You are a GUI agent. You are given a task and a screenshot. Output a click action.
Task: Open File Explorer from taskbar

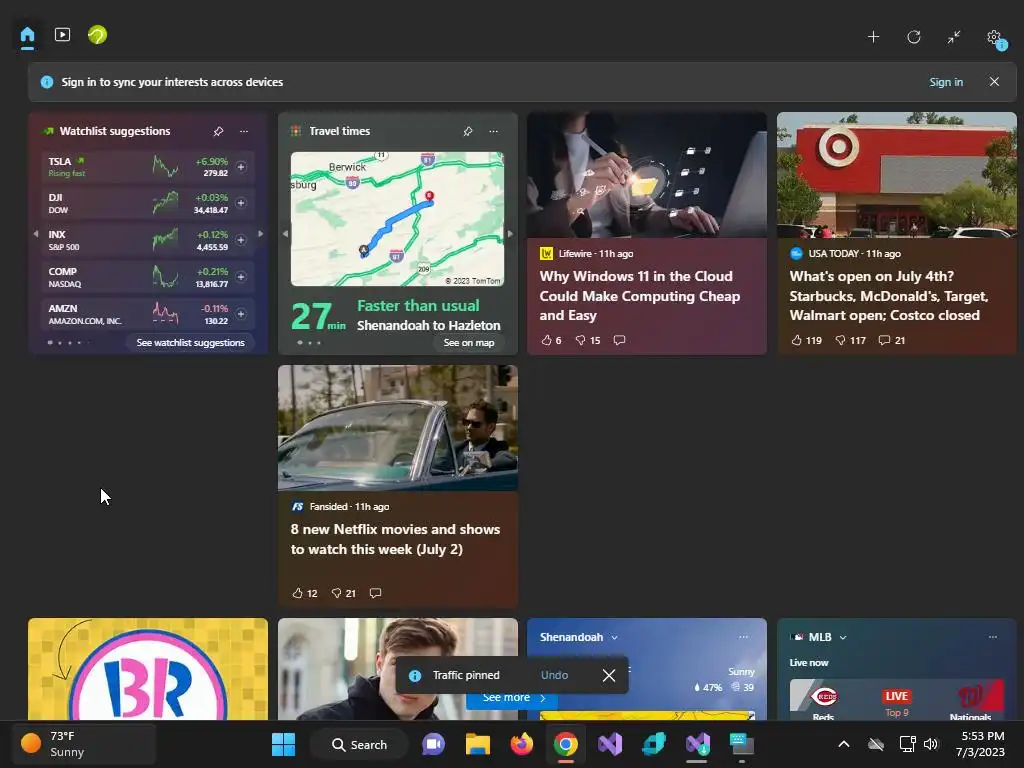tap(477, 744)
